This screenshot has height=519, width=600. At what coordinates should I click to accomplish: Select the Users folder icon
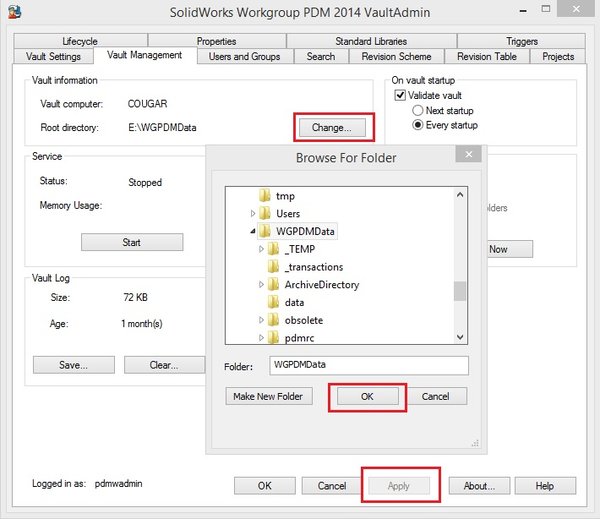[x=264, y=213]
